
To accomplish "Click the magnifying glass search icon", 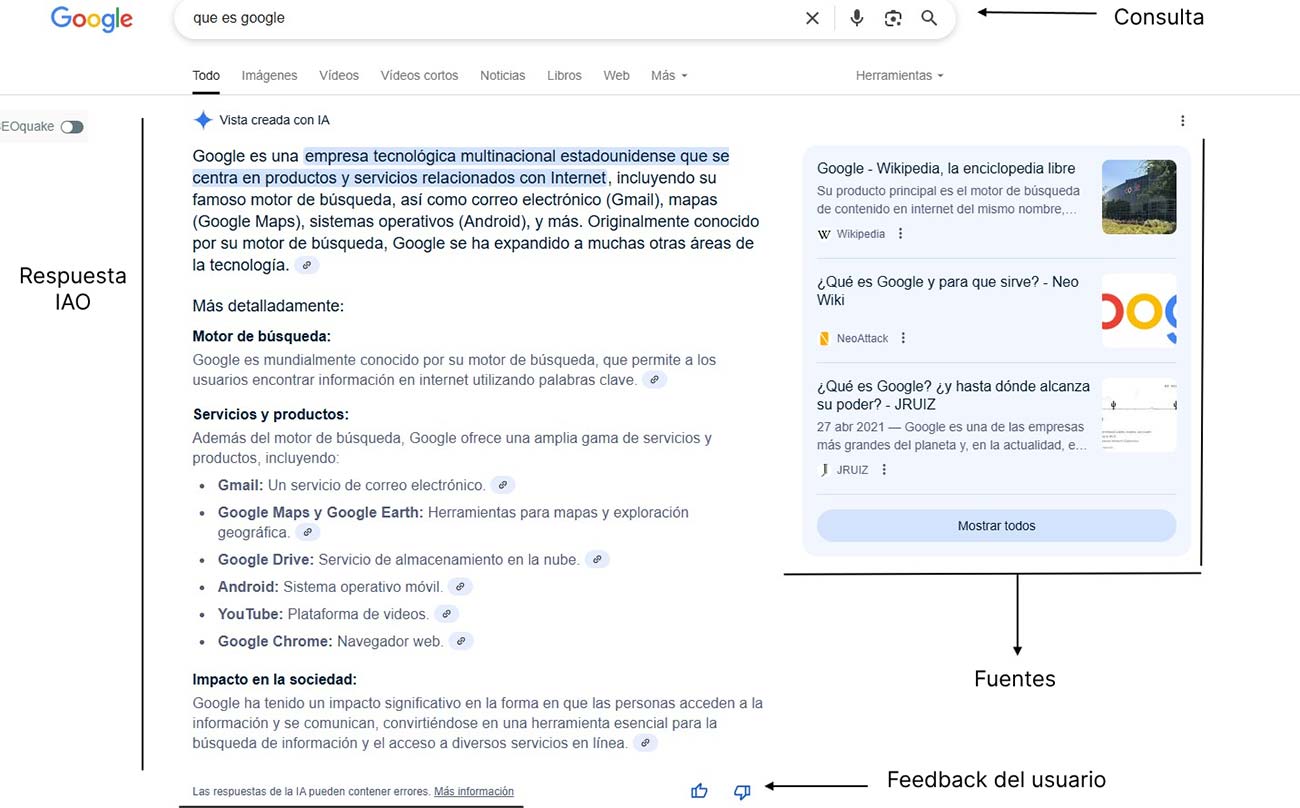I will click(929, 18).
